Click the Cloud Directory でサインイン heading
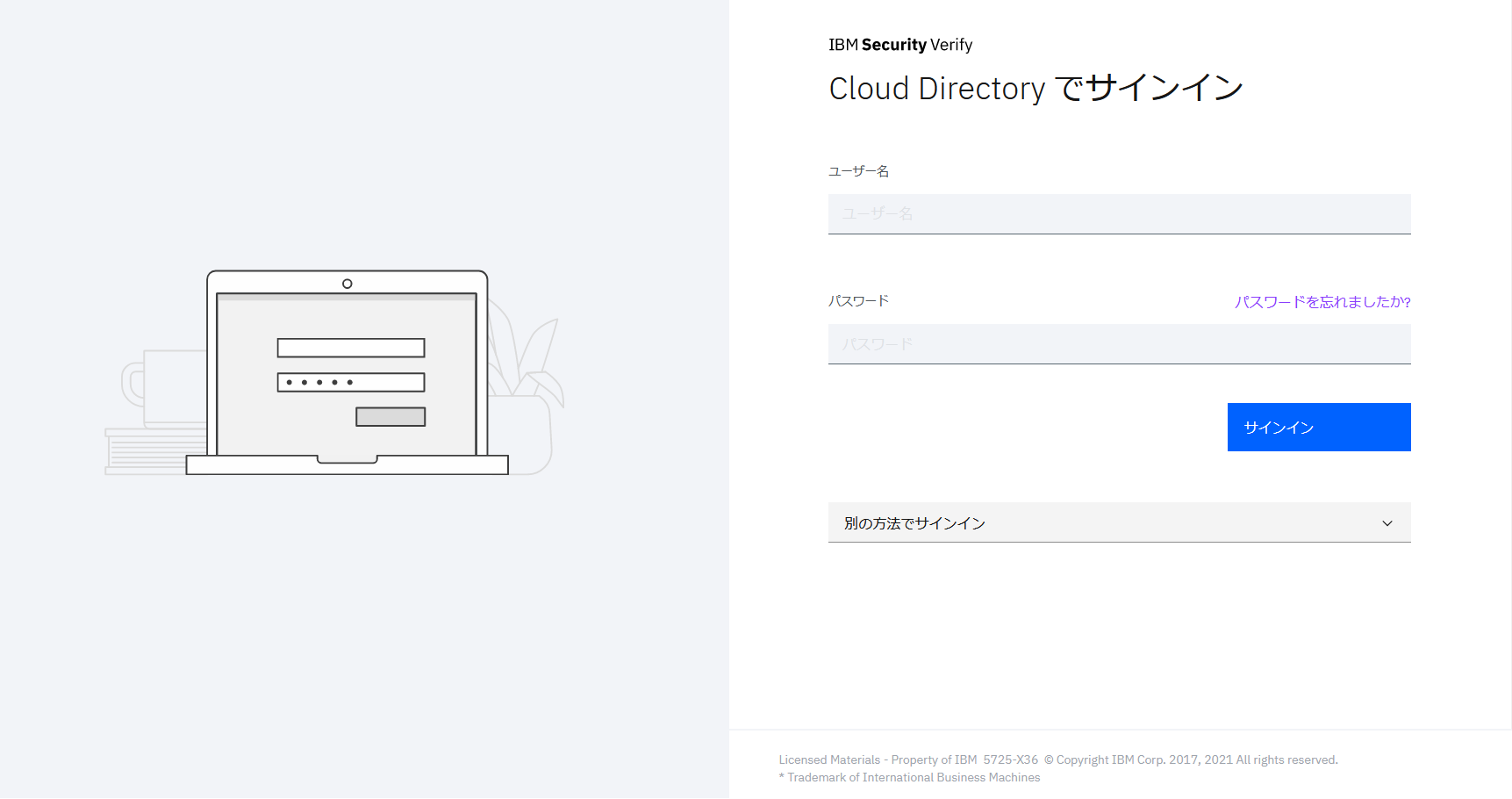1512x799 pixels. (x=1036, y=88)
